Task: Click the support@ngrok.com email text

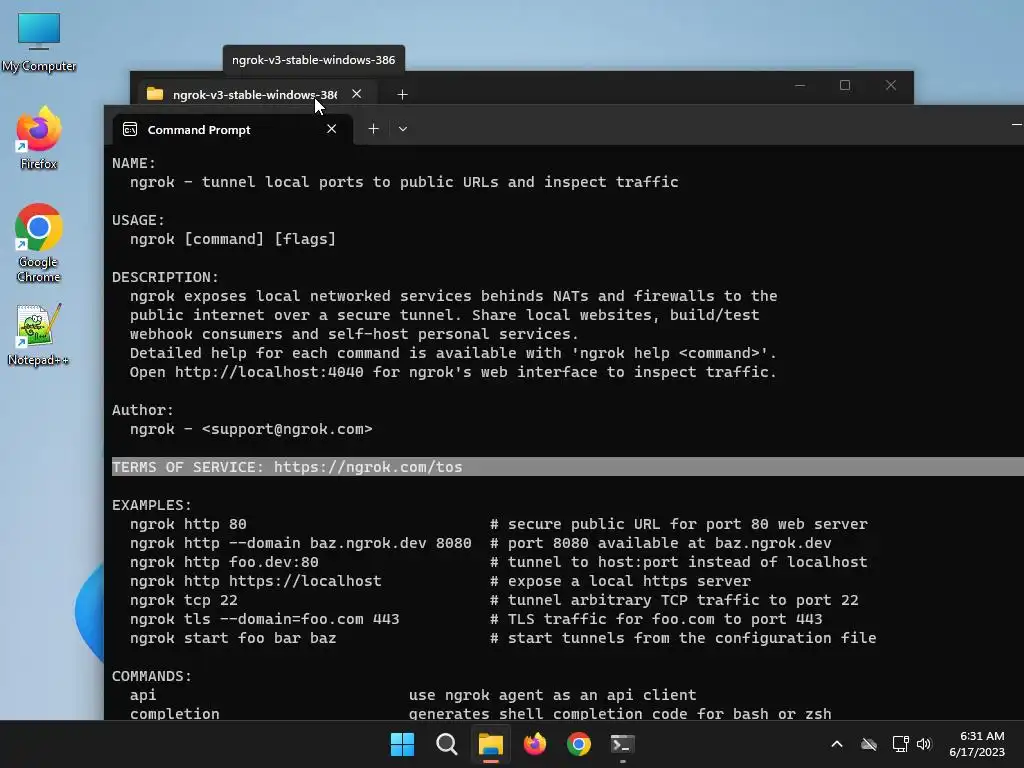Action: [287, 429]
